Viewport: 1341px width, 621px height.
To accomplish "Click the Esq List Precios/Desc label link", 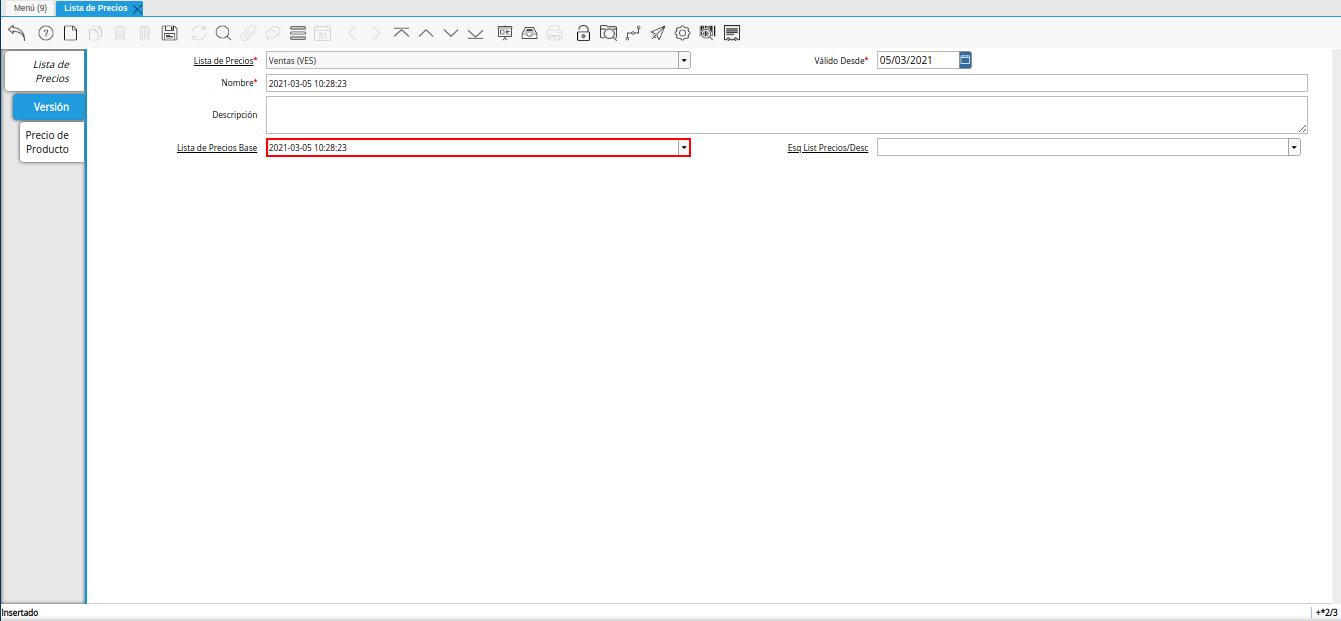I will pos(827,148).
